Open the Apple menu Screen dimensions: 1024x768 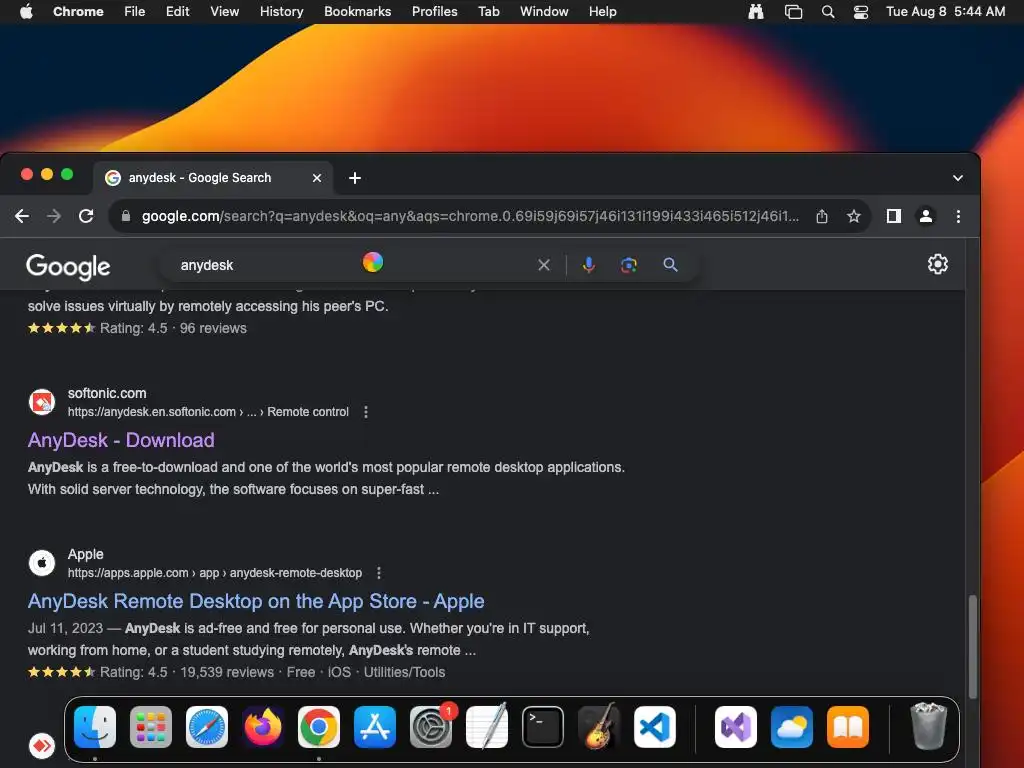click(x=26, y=11)
